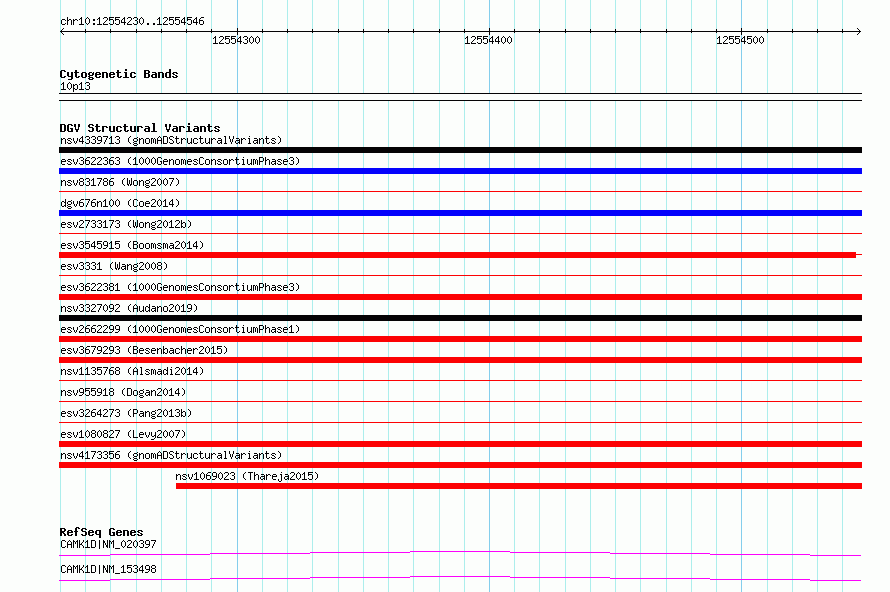
Task: Open nsv1069023 (Thareja2015) variant label
Action: point(247,476)
